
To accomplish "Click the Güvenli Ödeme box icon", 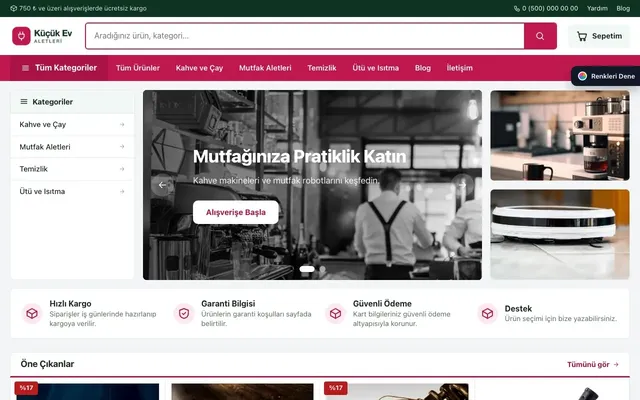I will (x=336, y=313).
